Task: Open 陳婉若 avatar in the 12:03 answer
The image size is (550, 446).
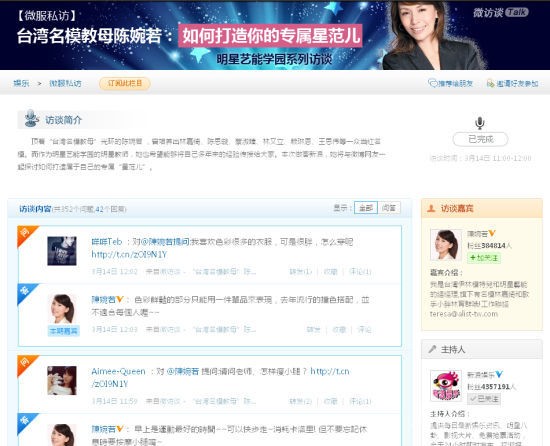Action: pyautogui.click(x=62, y=309)
